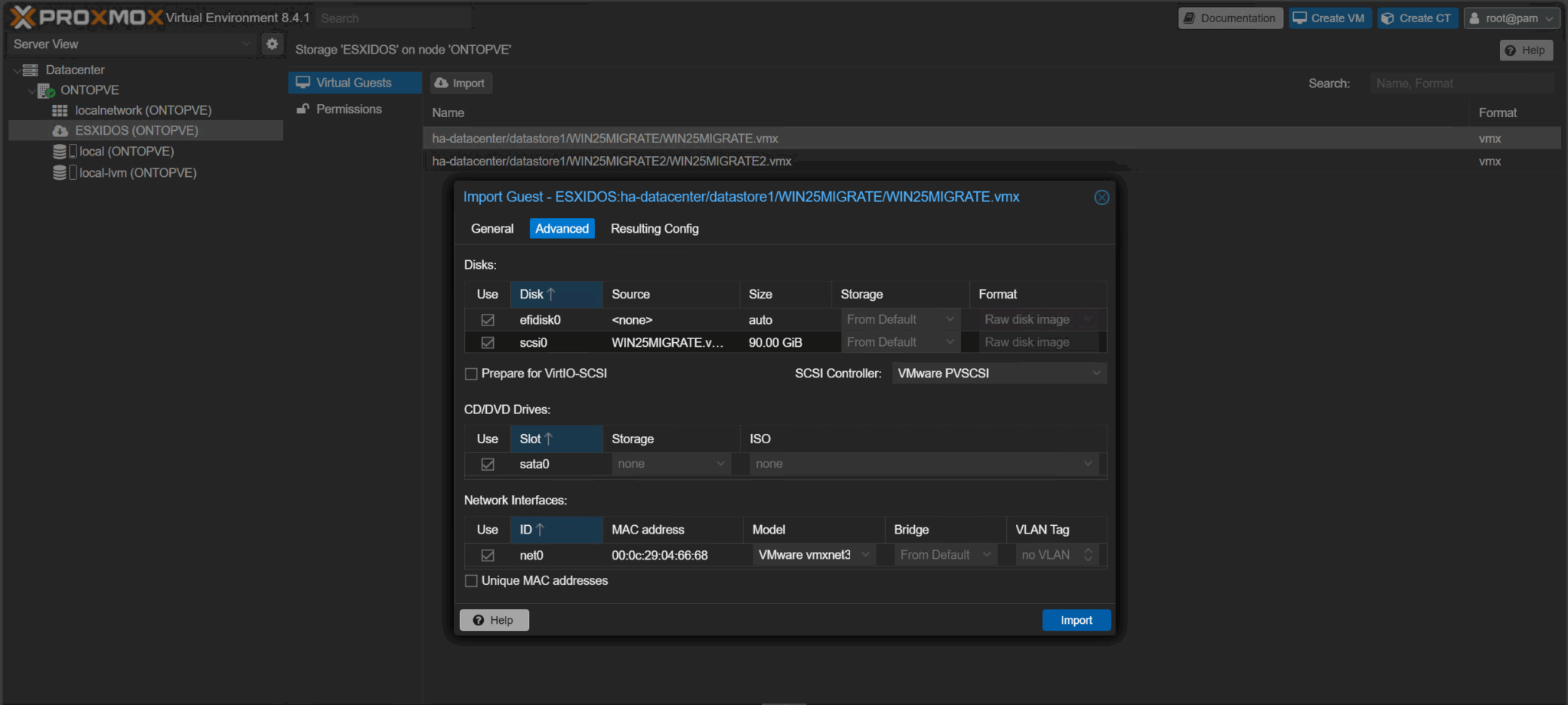The height and width of the screenshot is (705, 1568).
Task: Click the Documentation button
Action: pyautogui.click(x=1230, y=18)
